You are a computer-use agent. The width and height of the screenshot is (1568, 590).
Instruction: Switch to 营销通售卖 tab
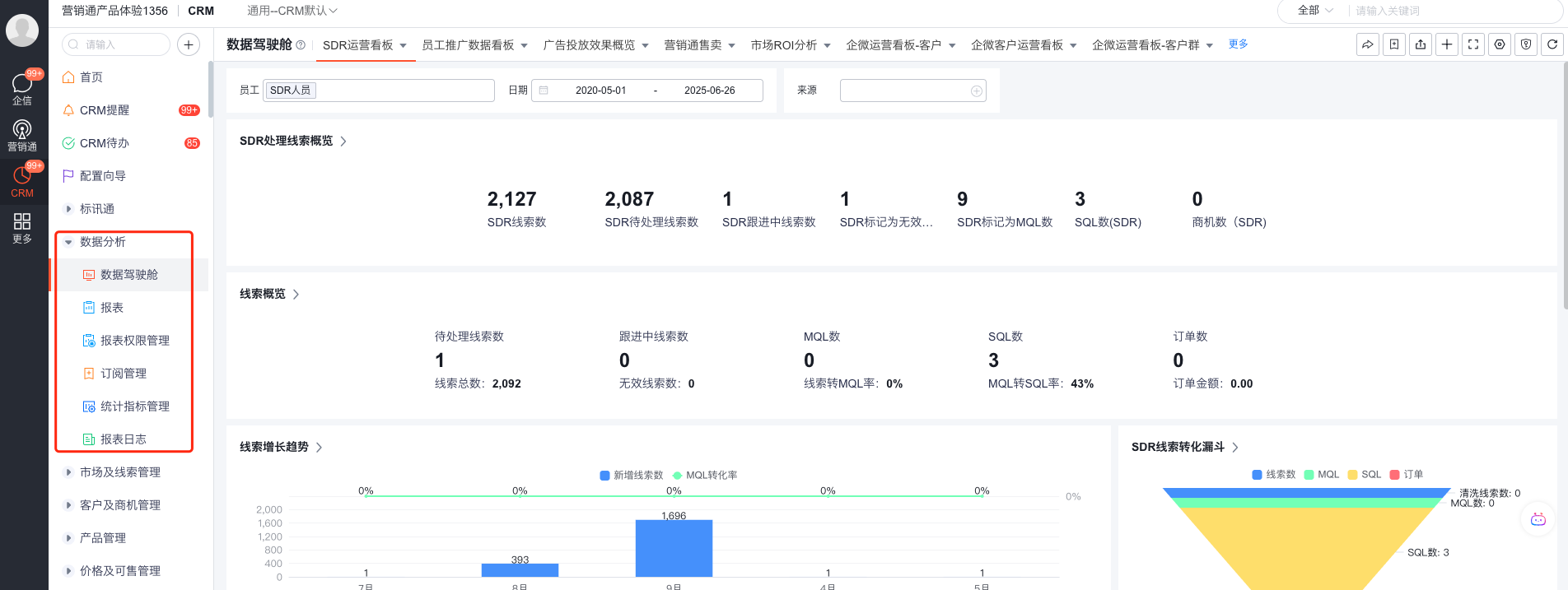(x=693, y=45)
